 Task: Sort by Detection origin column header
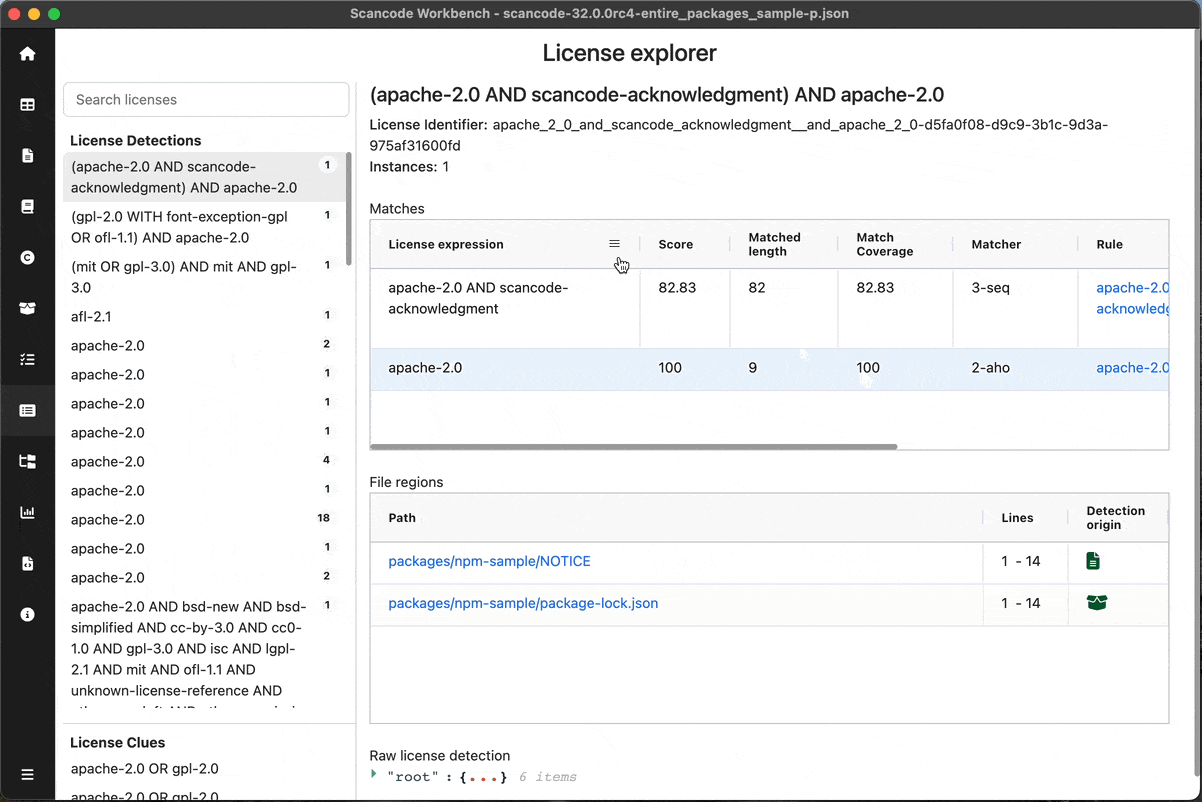(1116, 517)
